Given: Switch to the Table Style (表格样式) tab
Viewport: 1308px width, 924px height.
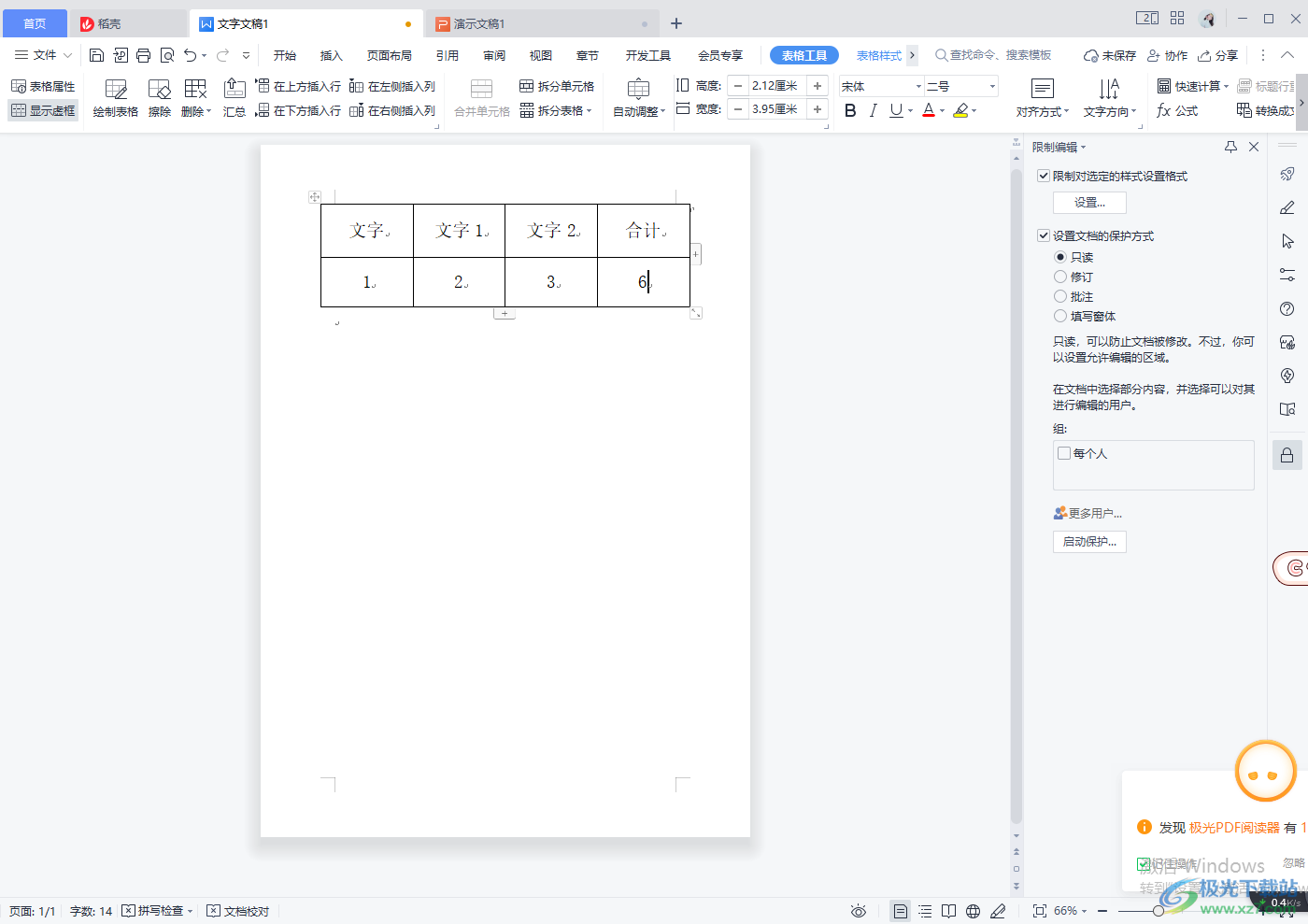Looking at the screenshot, I should tap(879, 55).
